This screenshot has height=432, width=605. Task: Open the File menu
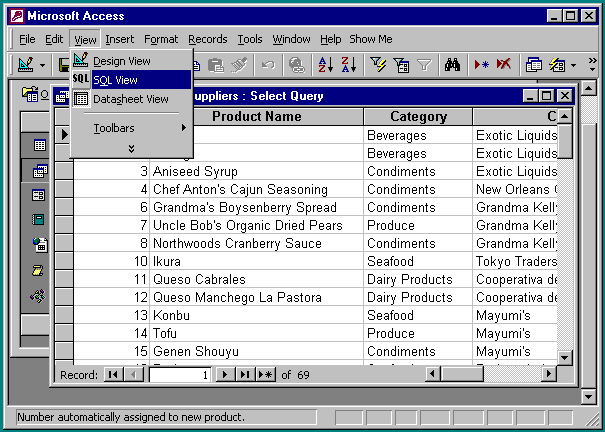pyautogui.click(x=27, y=39)
